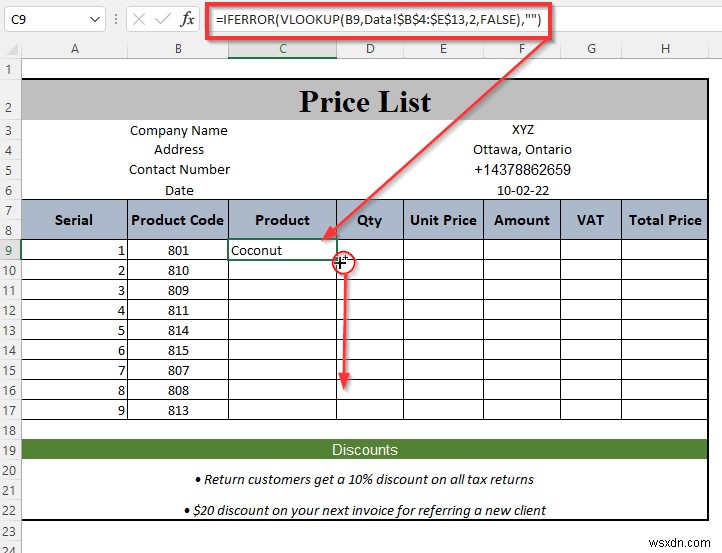
Task: Click the green Discounts banner cell
Action: pos(365,449)
